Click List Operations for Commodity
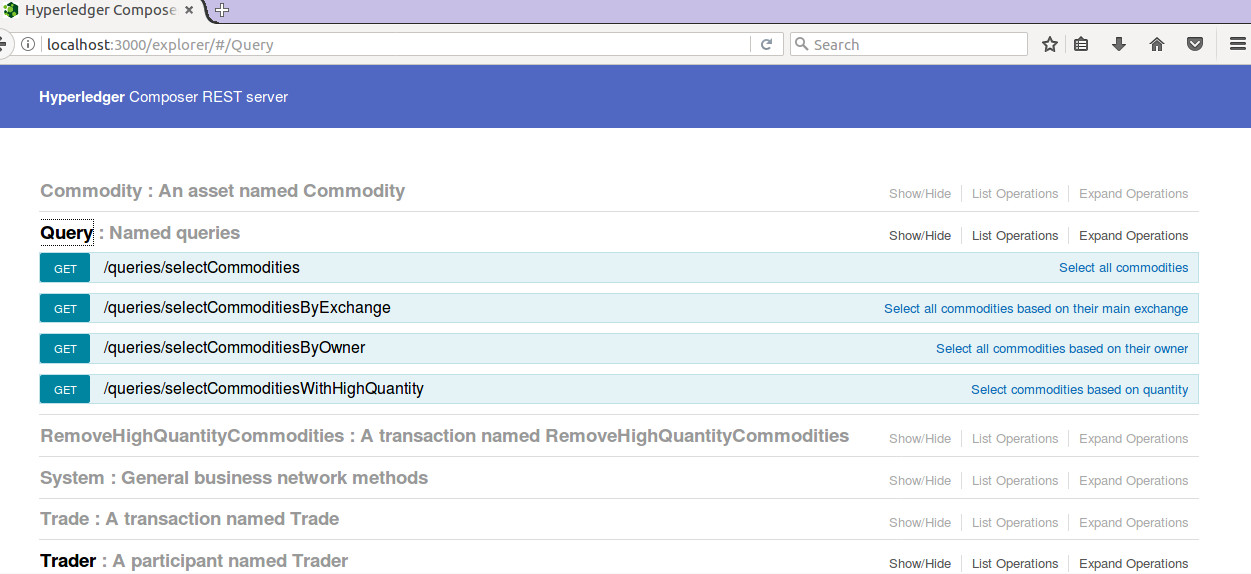This screenshot has height=574, width=1251. pyautogui.click(x=1015, y=194)
